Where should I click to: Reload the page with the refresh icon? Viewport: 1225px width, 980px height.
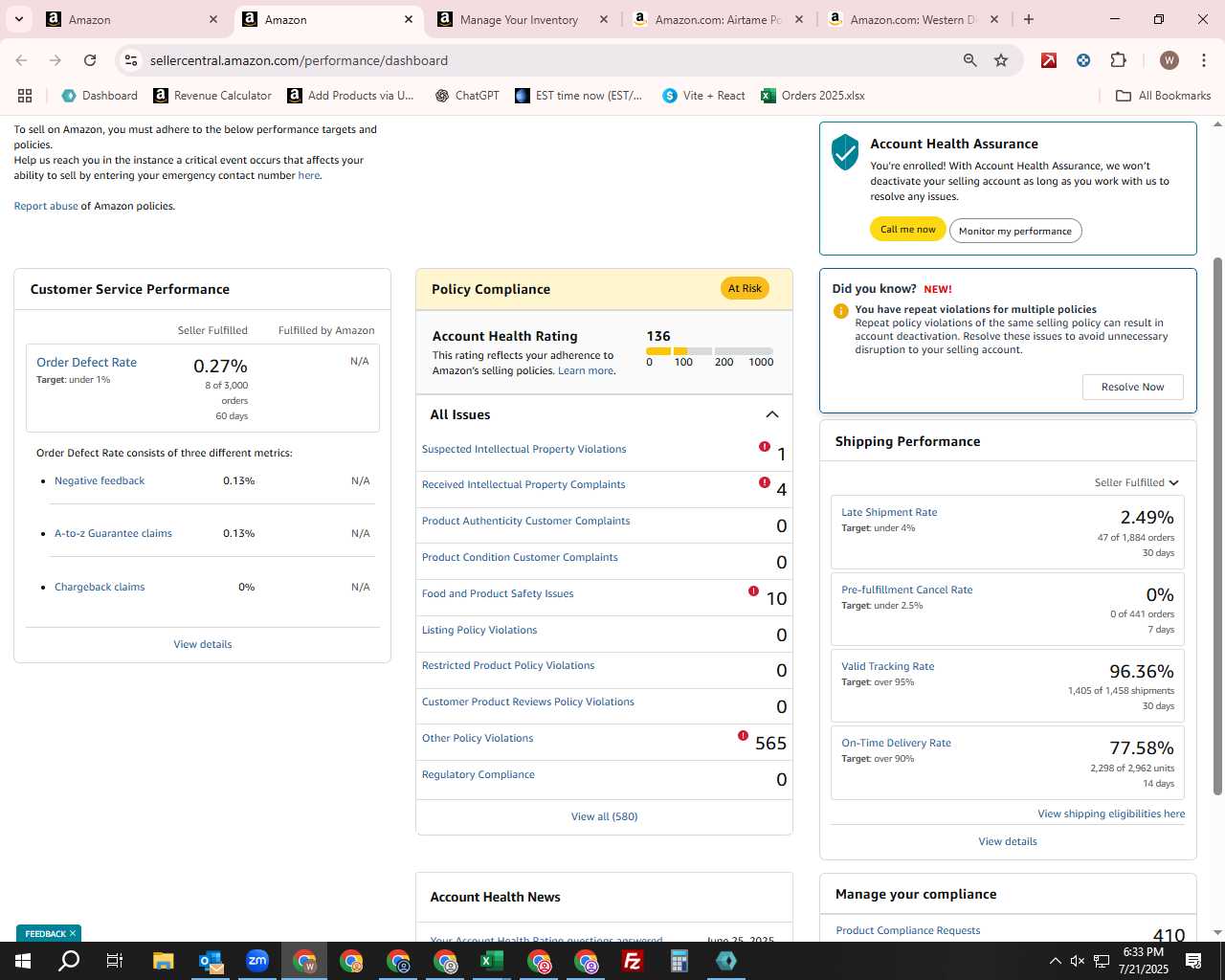90,60
